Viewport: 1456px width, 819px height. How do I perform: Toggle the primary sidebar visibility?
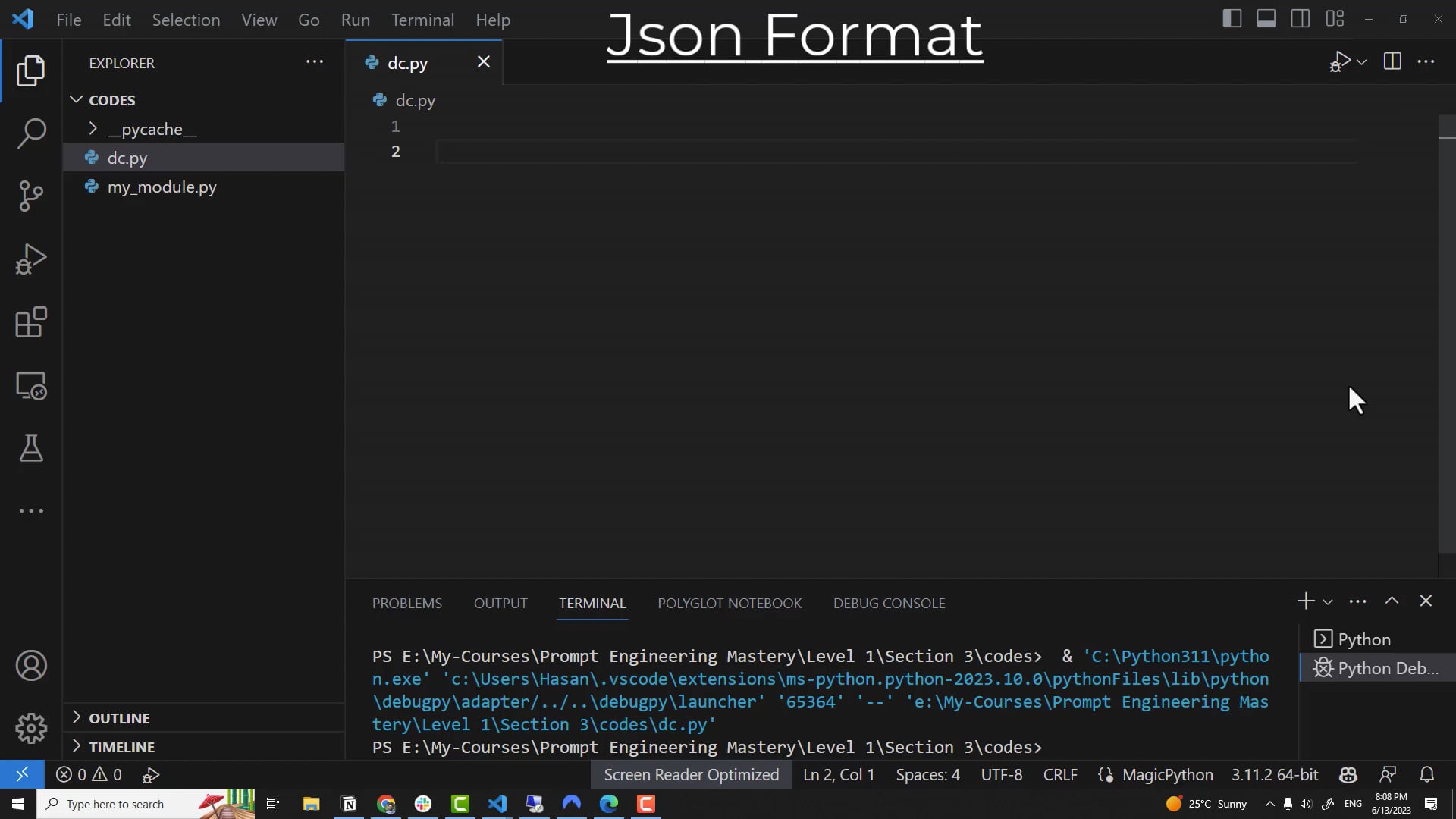tap(1232, 18)
